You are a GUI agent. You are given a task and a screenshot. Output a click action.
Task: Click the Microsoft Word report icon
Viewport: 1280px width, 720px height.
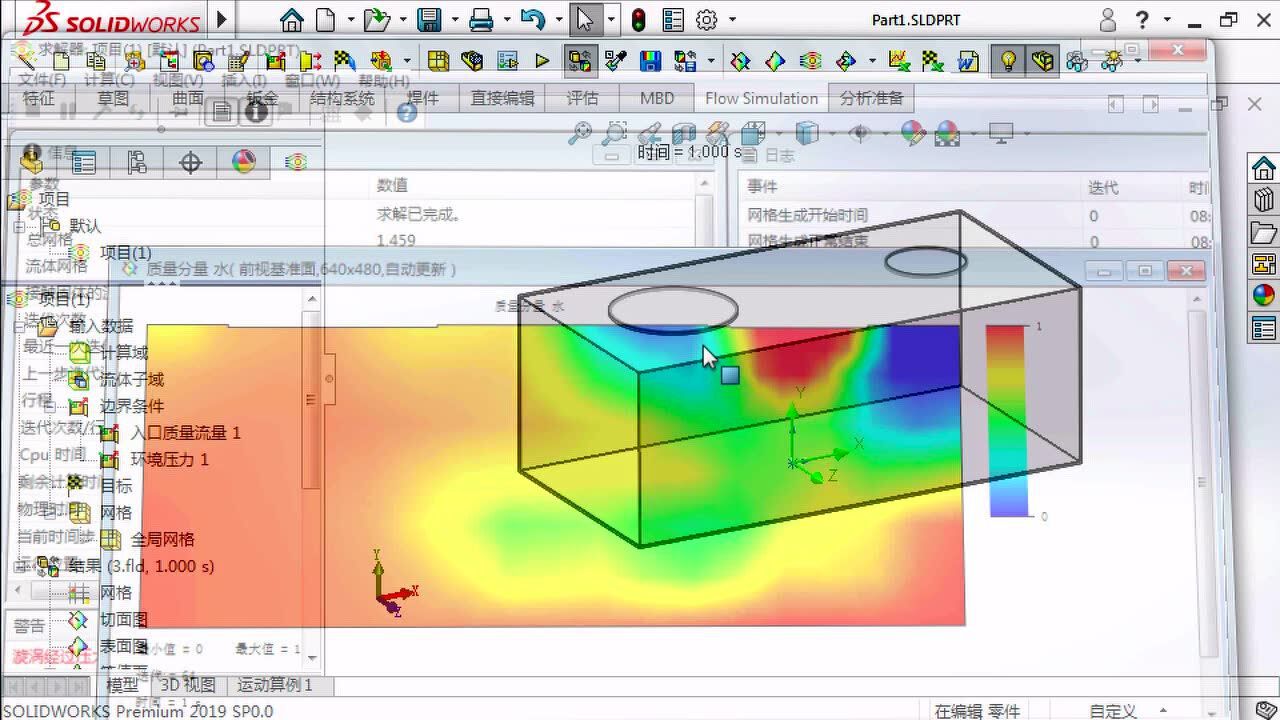coord(968,61)
